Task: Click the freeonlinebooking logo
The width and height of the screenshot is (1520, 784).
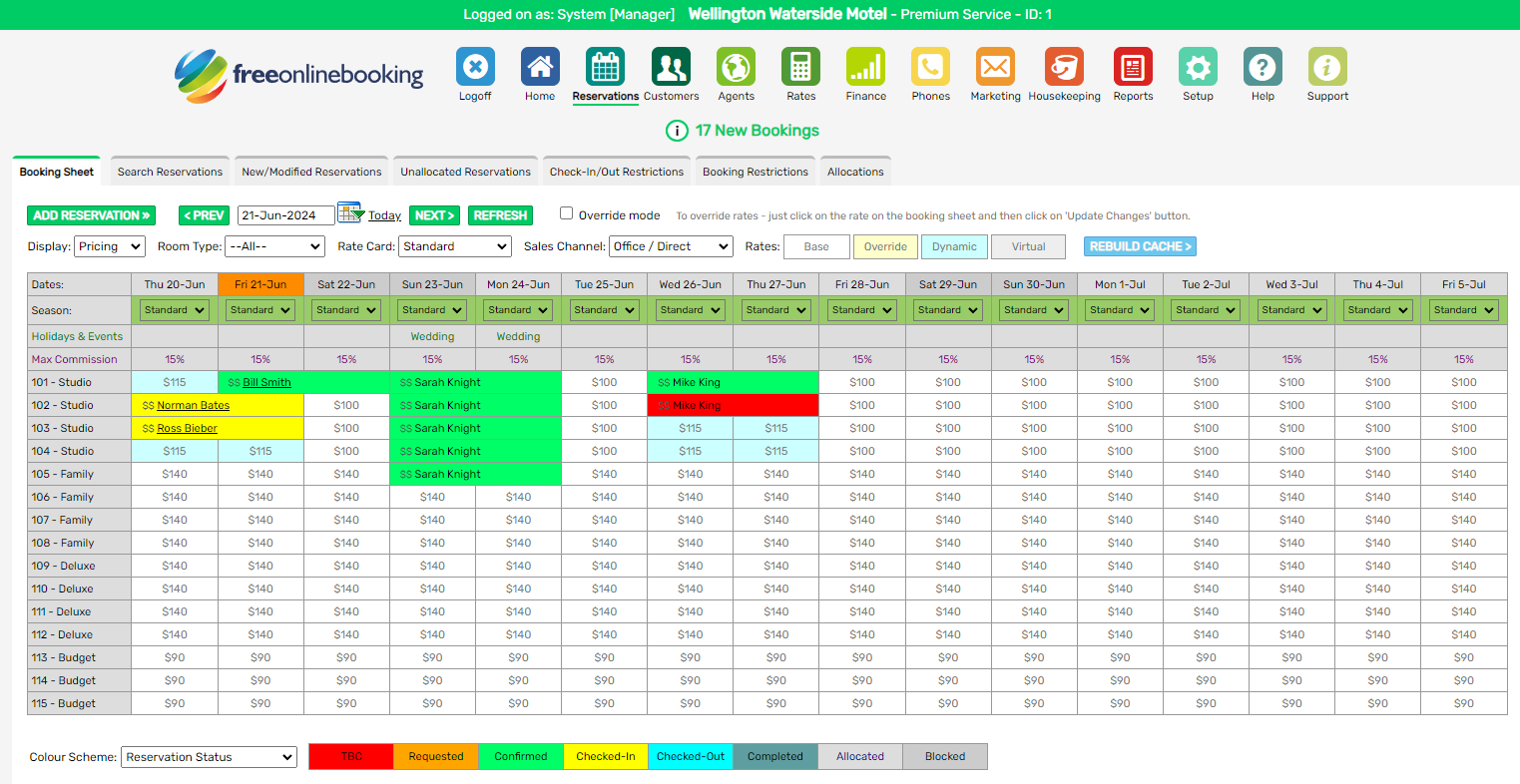Action: [x=298, y=76]
